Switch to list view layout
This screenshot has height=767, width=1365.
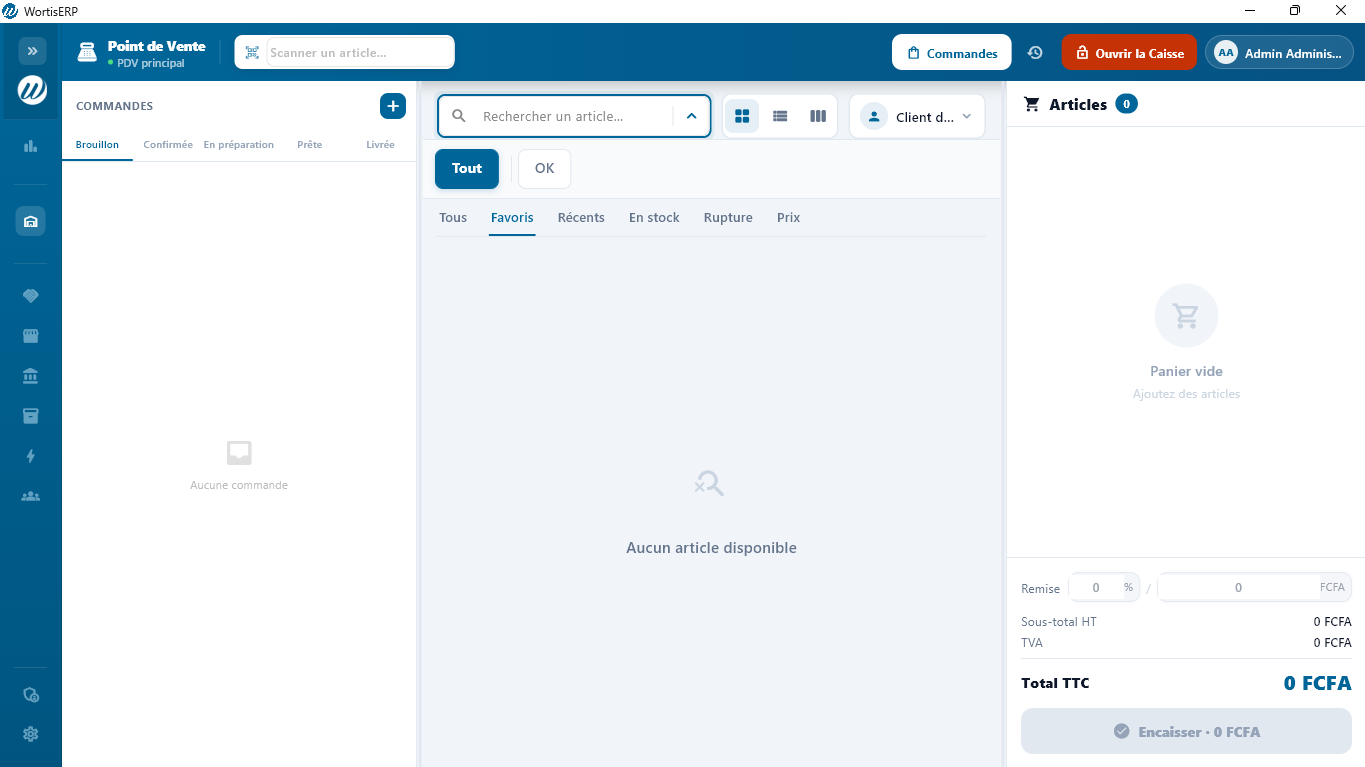(780, 116)
